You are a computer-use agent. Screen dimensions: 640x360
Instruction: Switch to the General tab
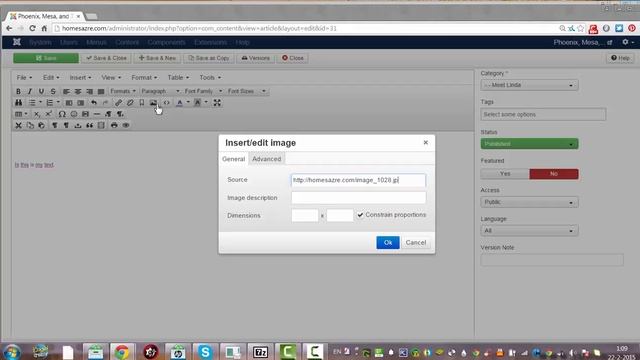click(x=233, y=159)
